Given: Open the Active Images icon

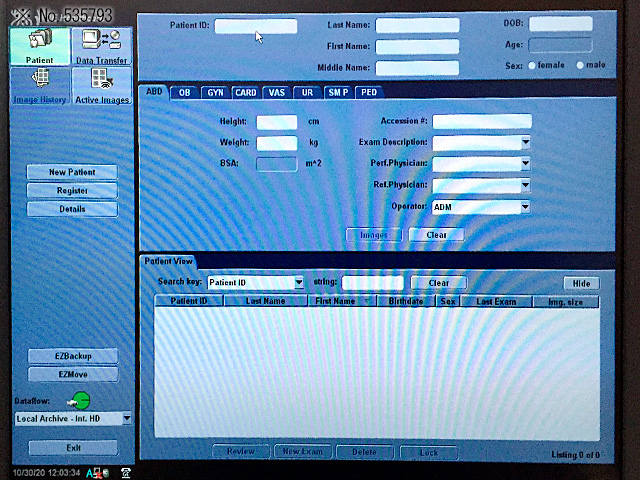Looking at the screenshot, I should pyautogui.click(x=102, y=86).
